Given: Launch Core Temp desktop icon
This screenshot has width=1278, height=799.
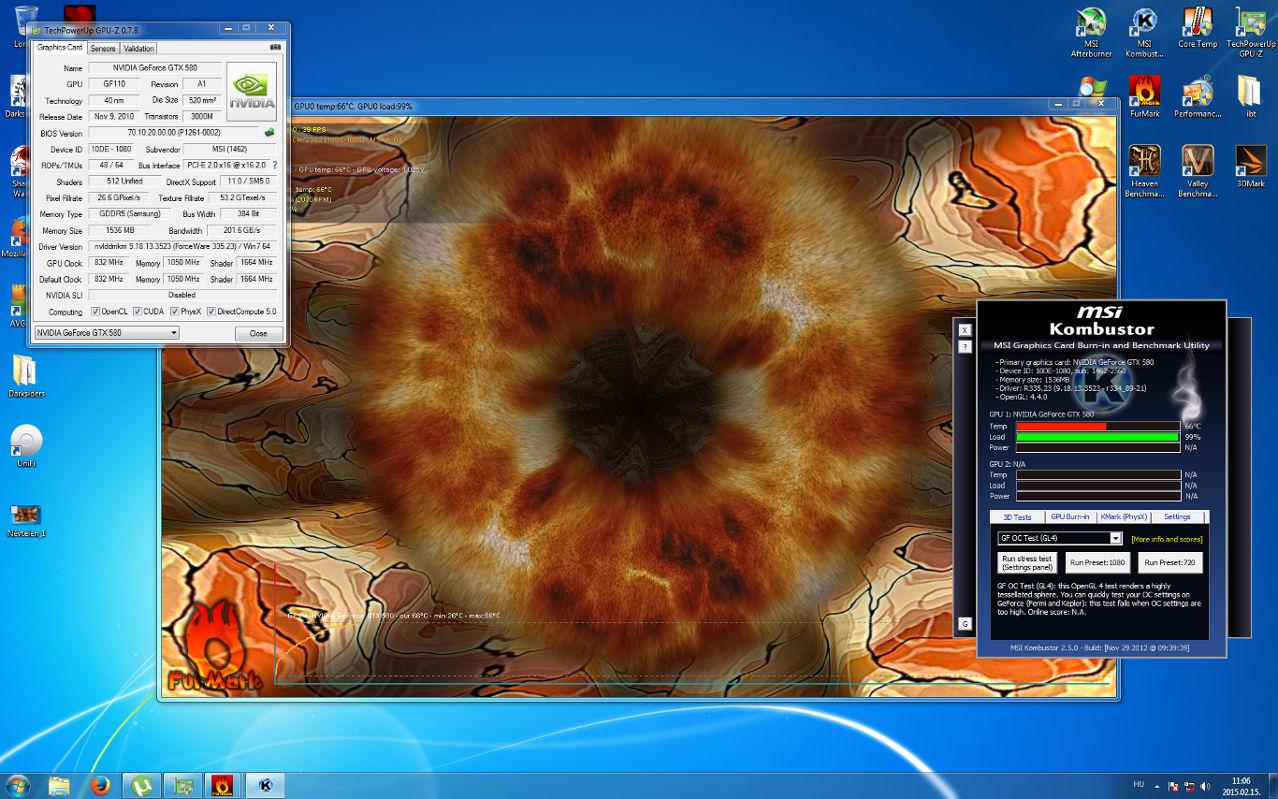Looking at the screenshot, I should click(1197, 28).
